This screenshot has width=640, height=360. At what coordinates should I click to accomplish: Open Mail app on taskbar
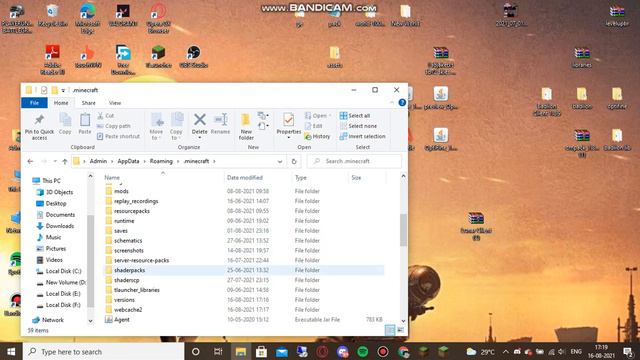[x=282, y=351]
